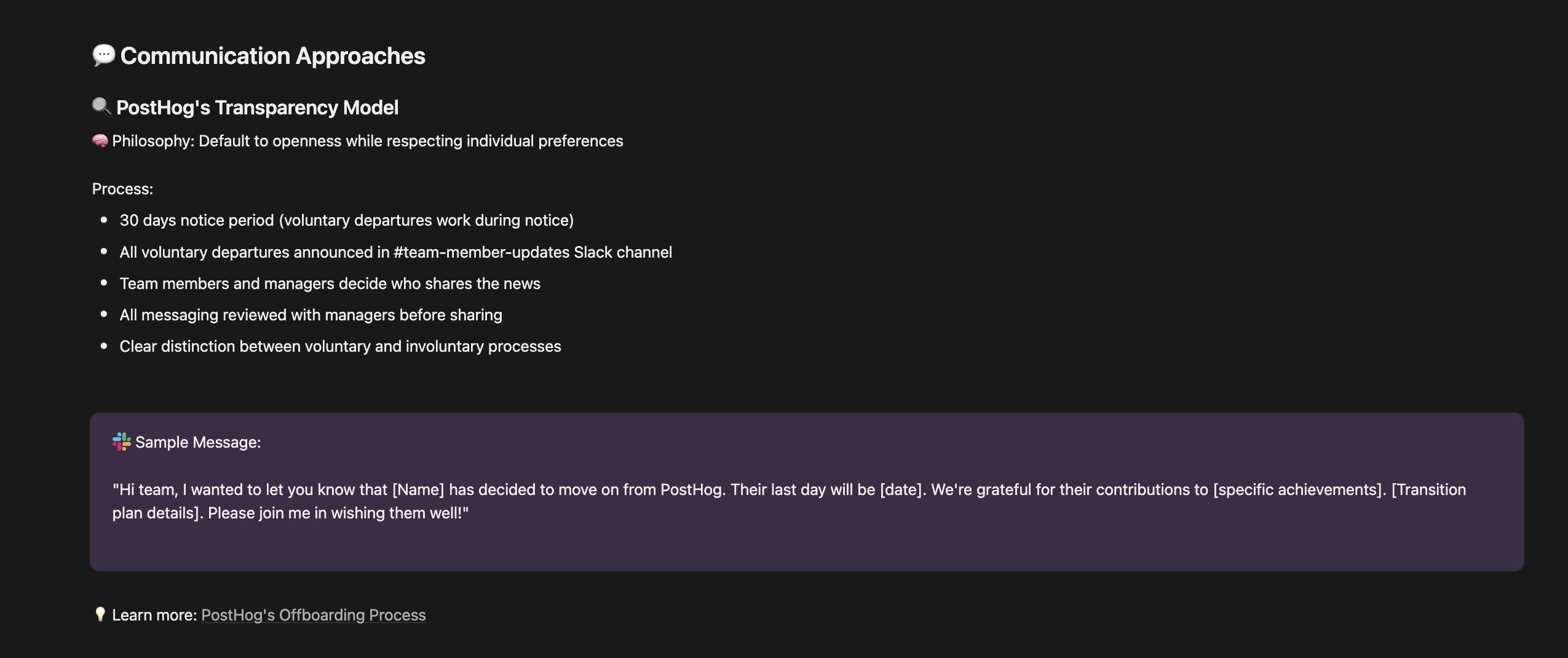Click the Slack logo icon in the callout

(x=122, y=442)
